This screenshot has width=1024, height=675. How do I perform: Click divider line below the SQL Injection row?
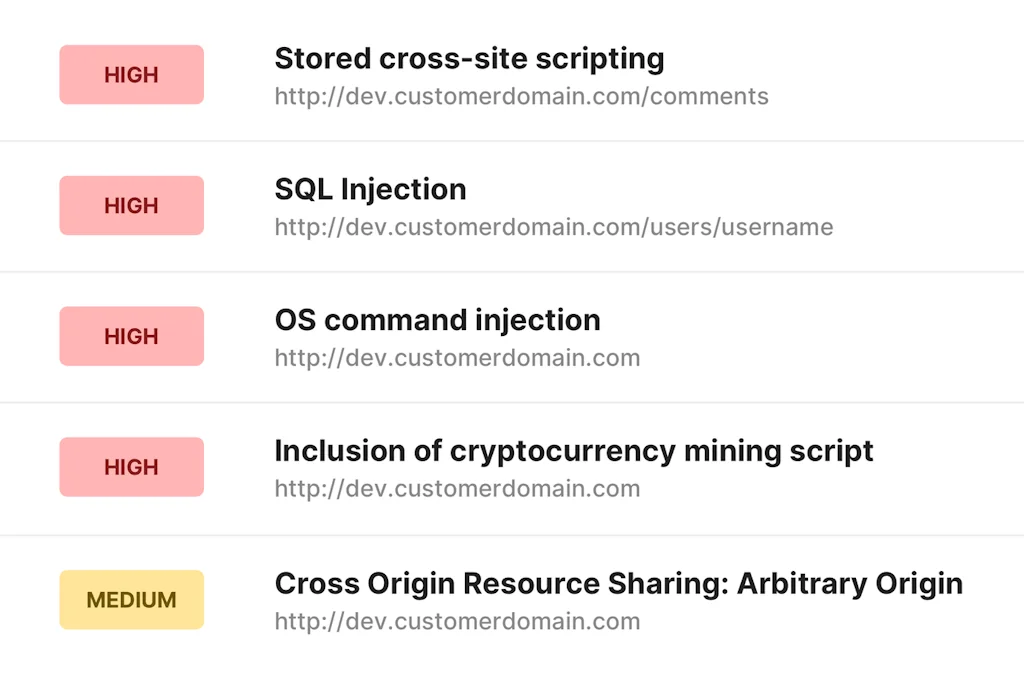pos(512,271)
